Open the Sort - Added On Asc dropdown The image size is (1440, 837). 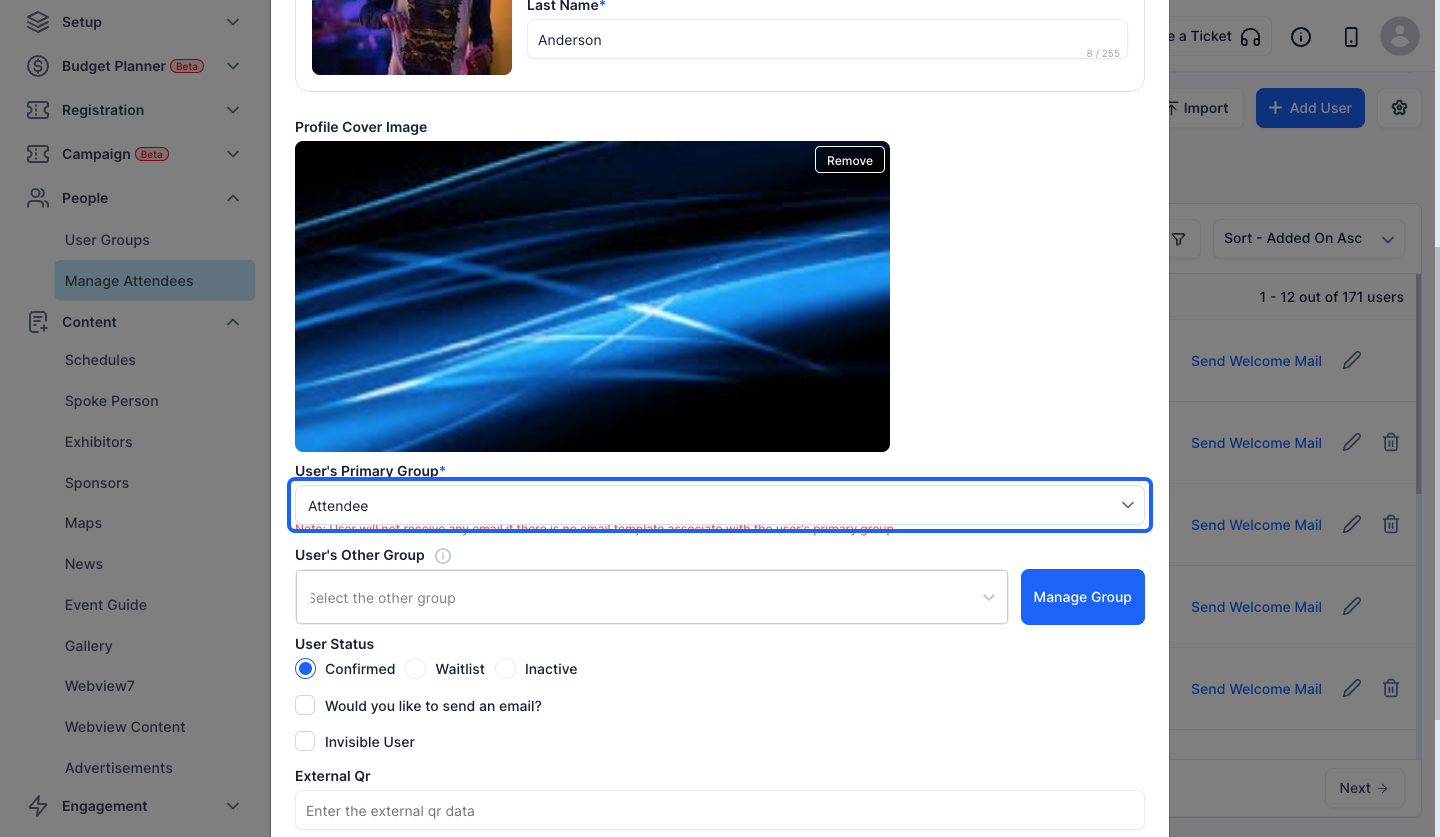tap(1308, 239)
